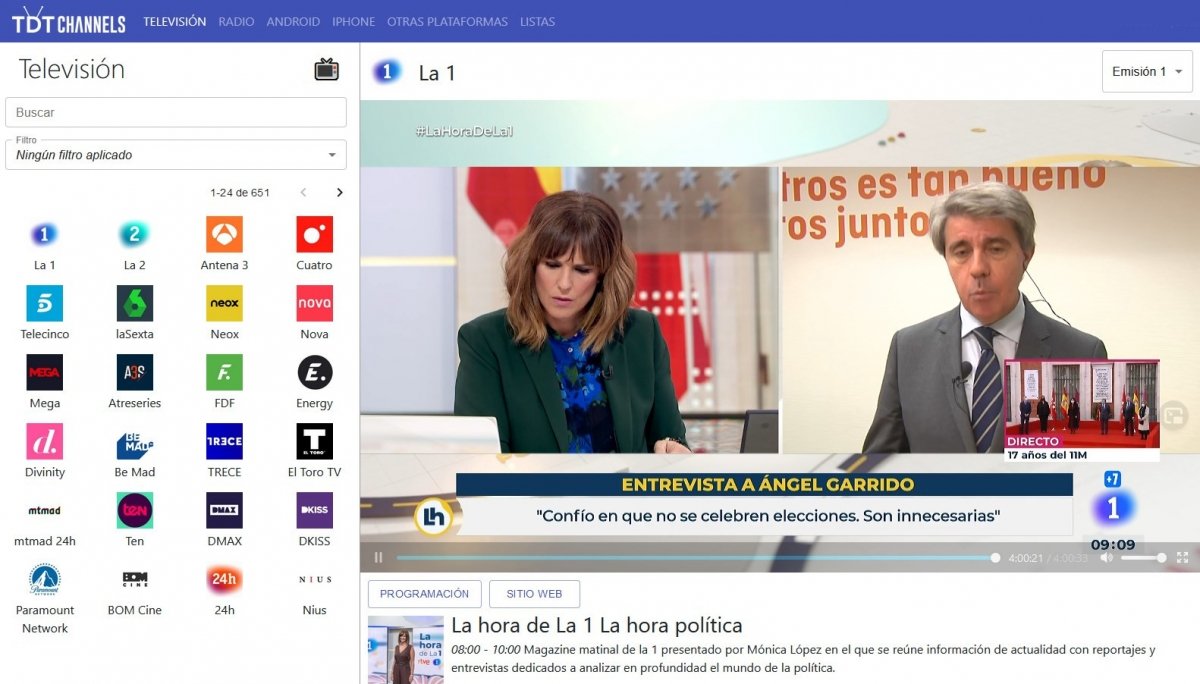Click the '1-24 de 651' pagination text
The width and height of the screenshot is (1200, 684).
pos(240,193)
